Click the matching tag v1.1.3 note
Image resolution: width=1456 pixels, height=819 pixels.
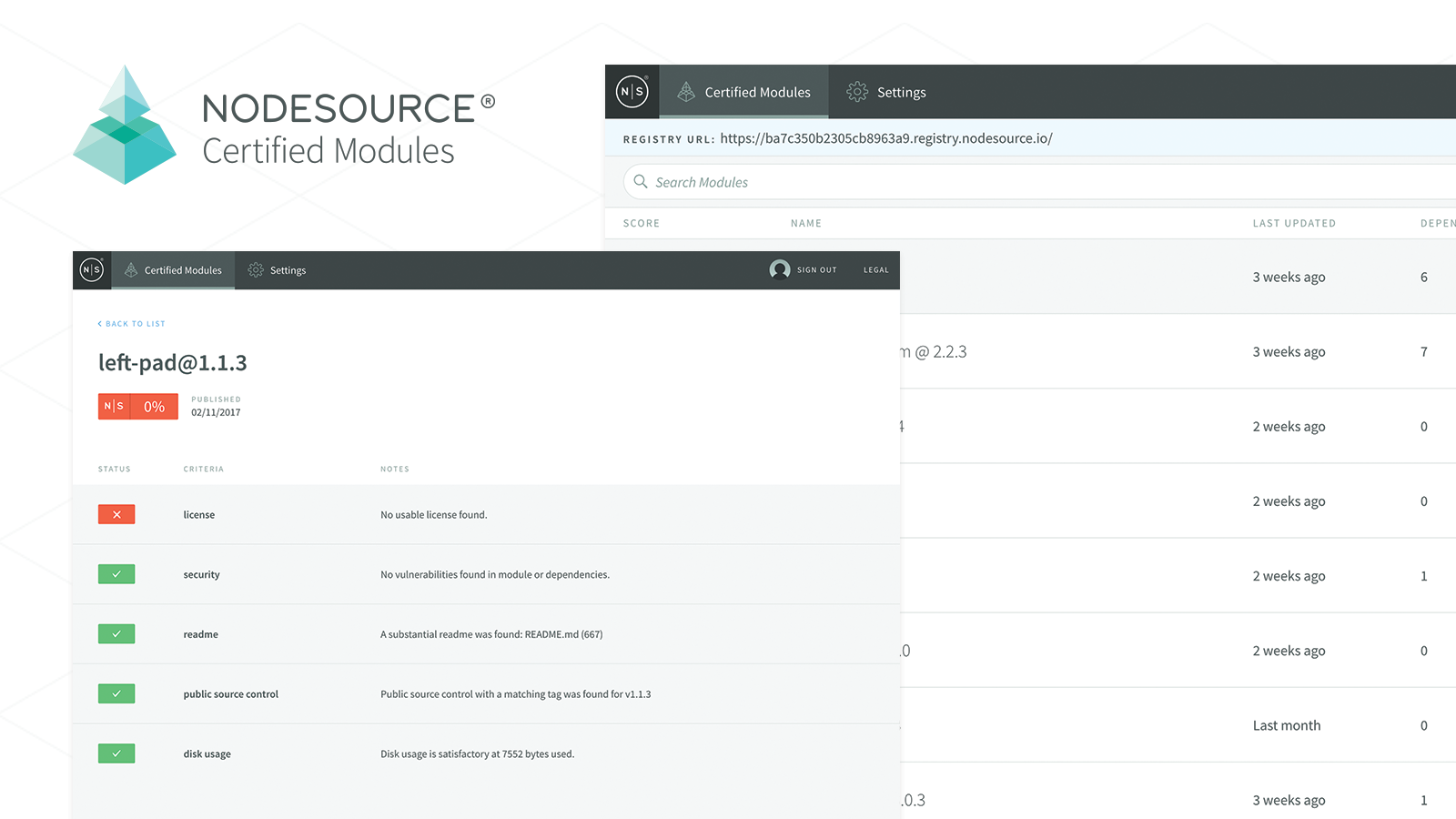pos(516,694)
